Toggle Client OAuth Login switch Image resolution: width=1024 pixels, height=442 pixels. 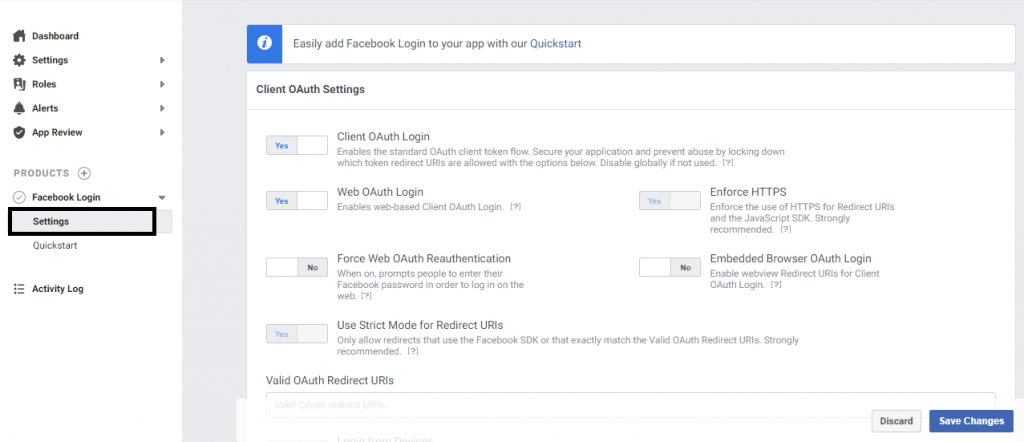(x=296, y=145)
